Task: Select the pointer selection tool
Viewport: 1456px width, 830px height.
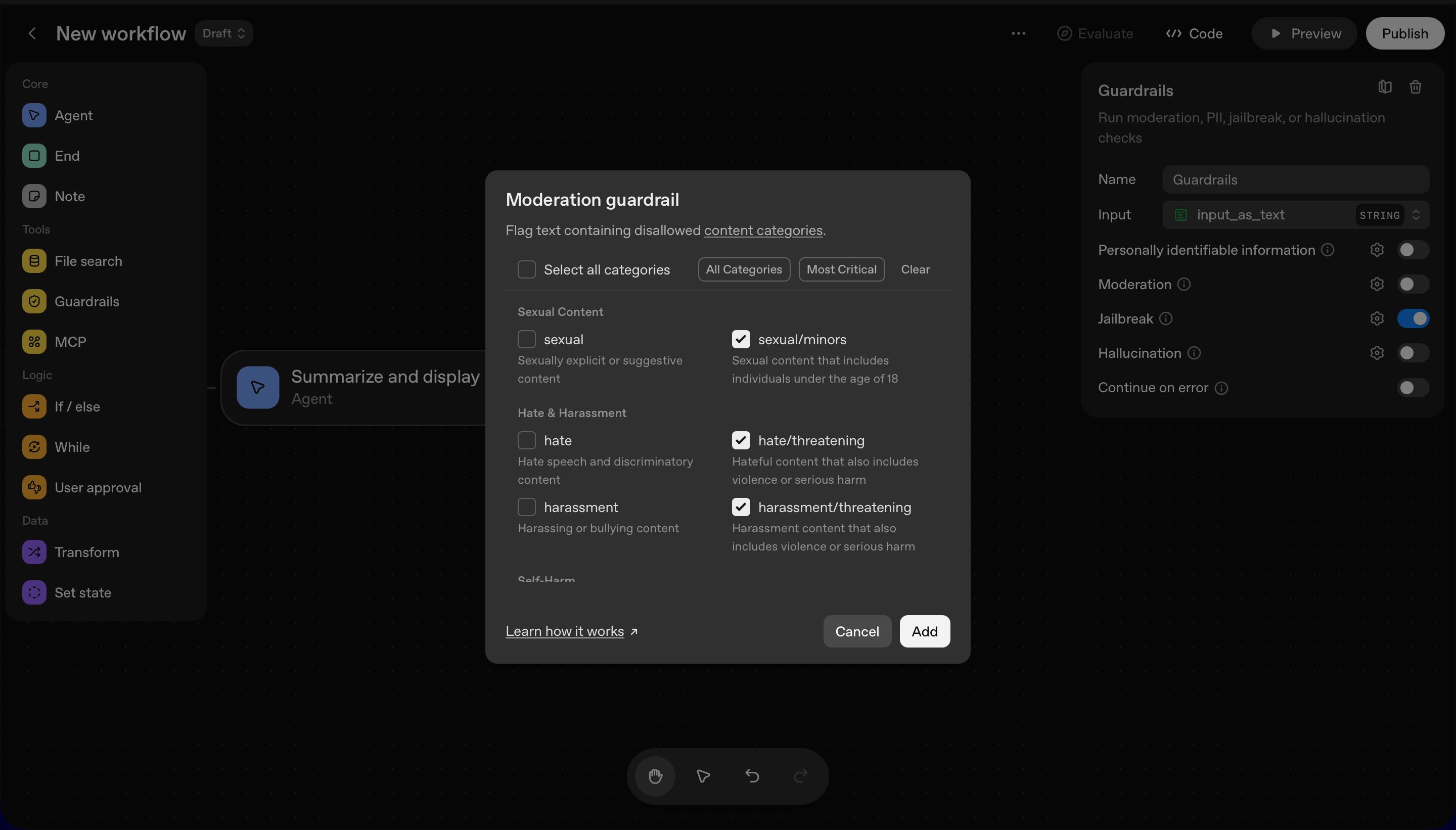Action: click(703, 776)
